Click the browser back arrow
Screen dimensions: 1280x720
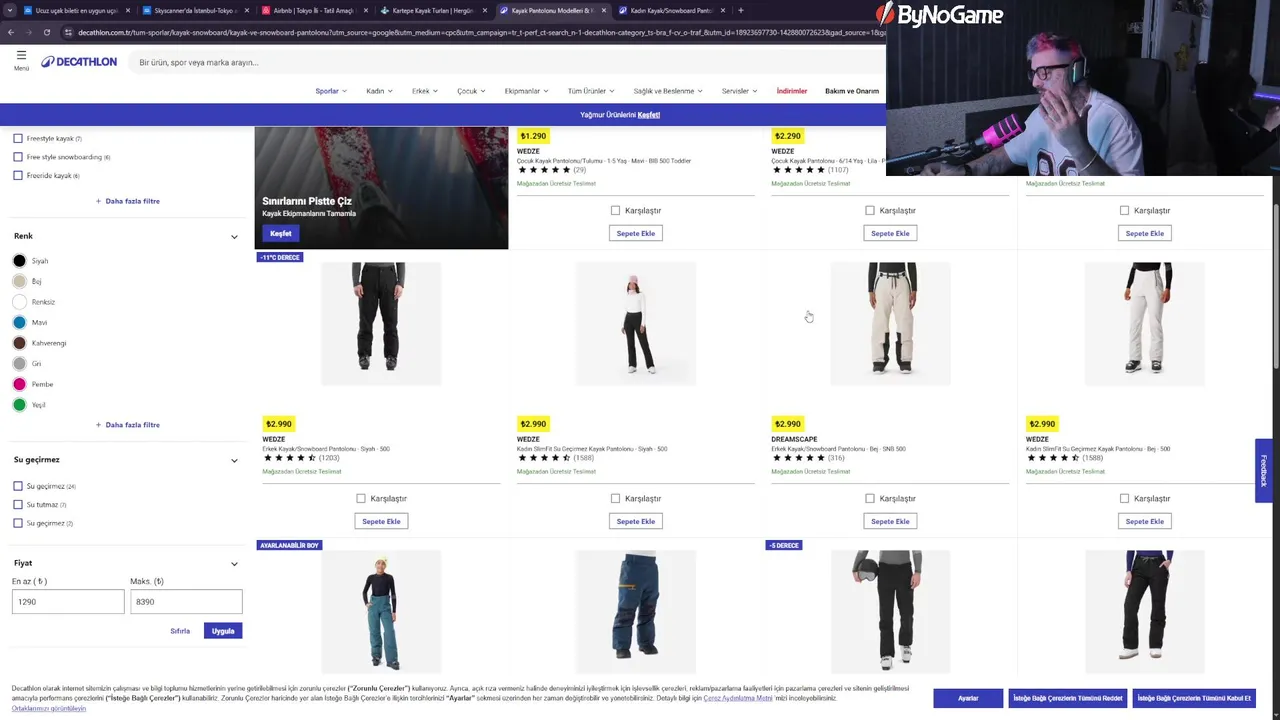click(x=10, y=32)
